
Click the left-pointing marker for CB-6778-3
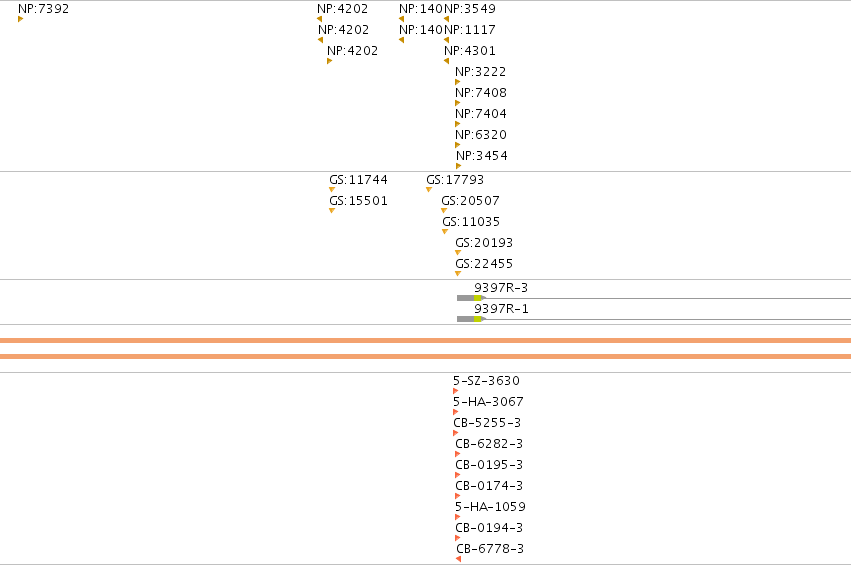pyautogui.click(x=459, y=559)
